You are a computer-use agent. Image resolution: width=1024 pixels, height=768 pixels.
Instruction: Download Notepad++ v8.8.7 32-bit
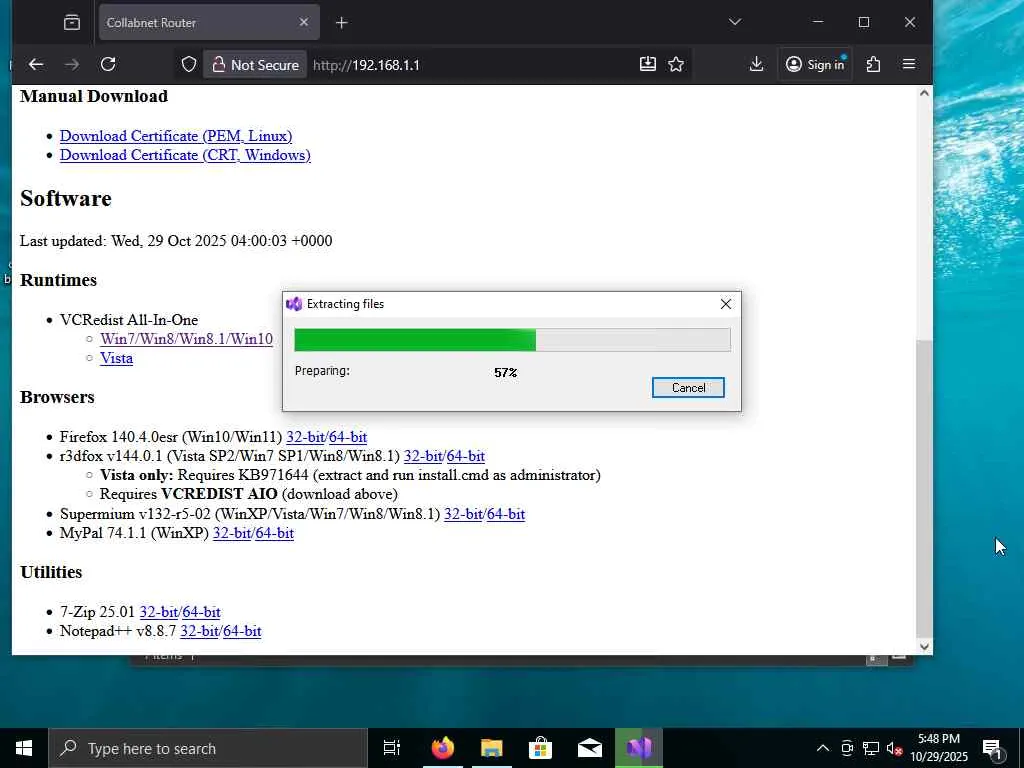coord(199,631)
